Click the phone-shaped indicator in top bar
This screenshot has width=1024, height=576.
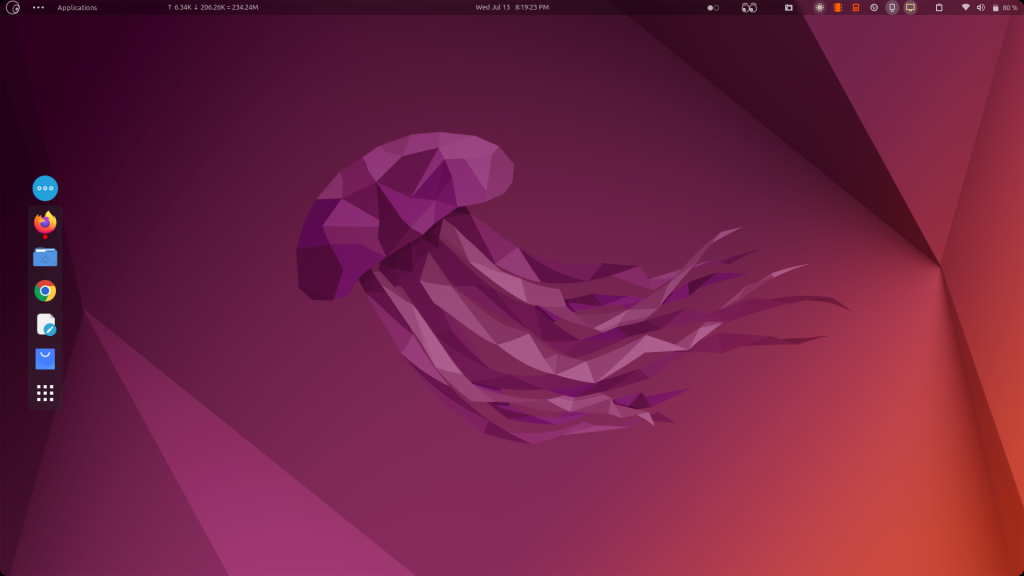point(890,8)
